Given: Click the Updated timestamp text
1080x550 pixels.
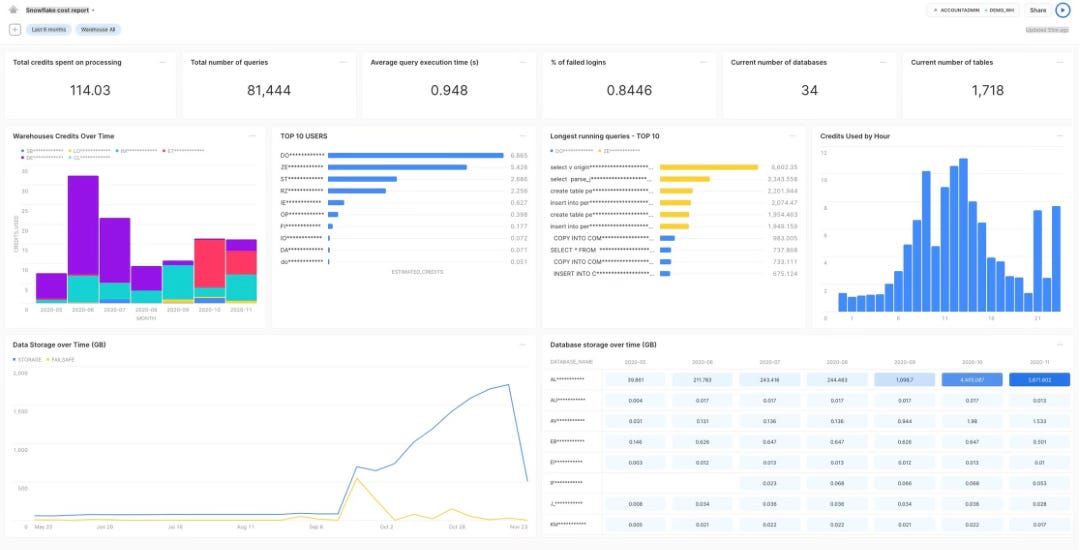Looking at the screenshot, I should pyautogui.click(x=1047, y=30).
